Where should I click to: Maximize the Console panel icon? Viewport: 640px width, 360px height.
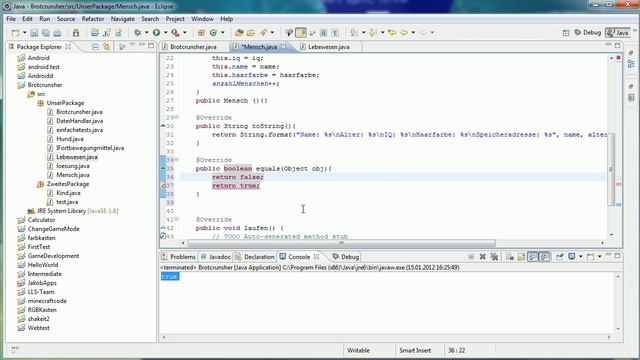click(x=618, y=256)
